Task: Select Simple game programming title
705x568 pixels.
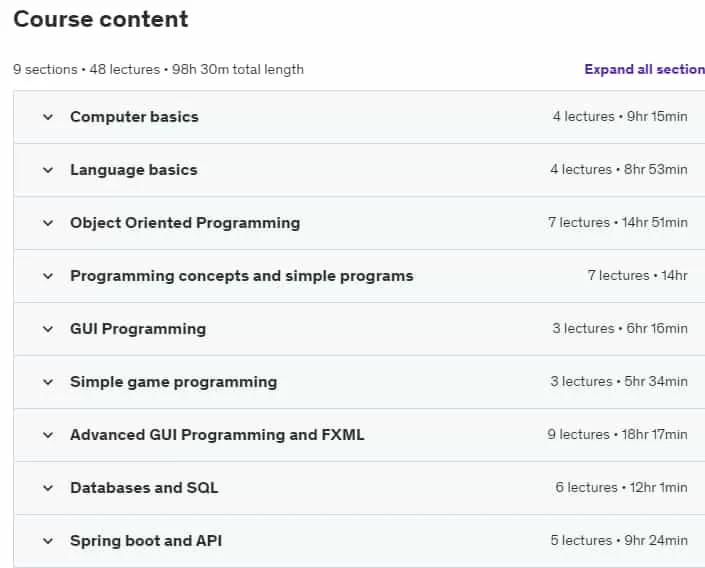Action: click(174, 382)
